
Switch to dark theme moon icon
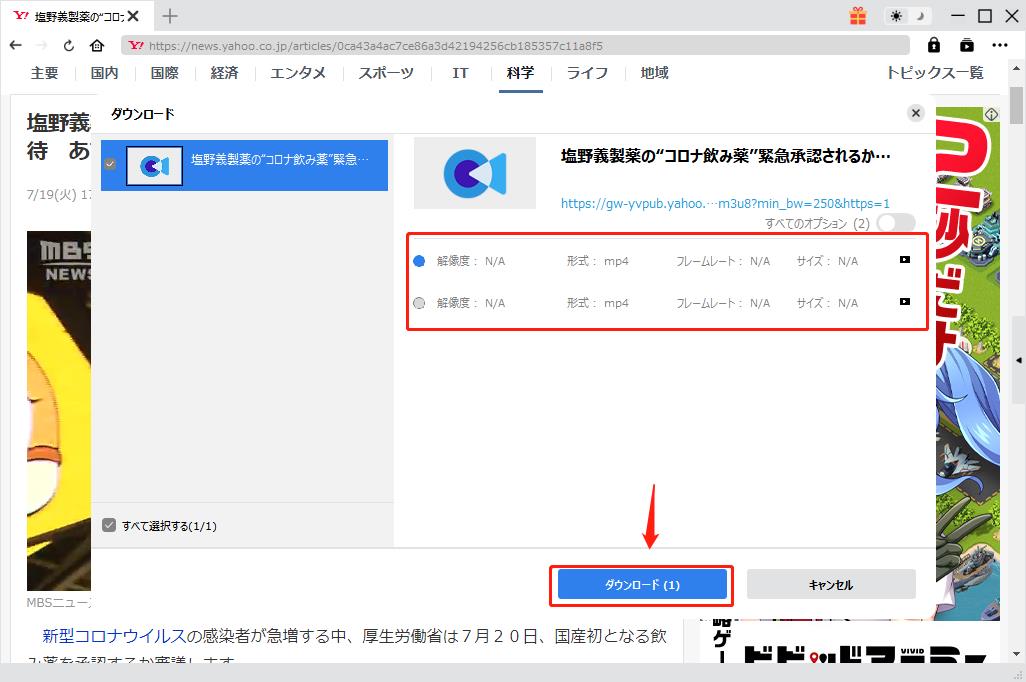(921, 16)
